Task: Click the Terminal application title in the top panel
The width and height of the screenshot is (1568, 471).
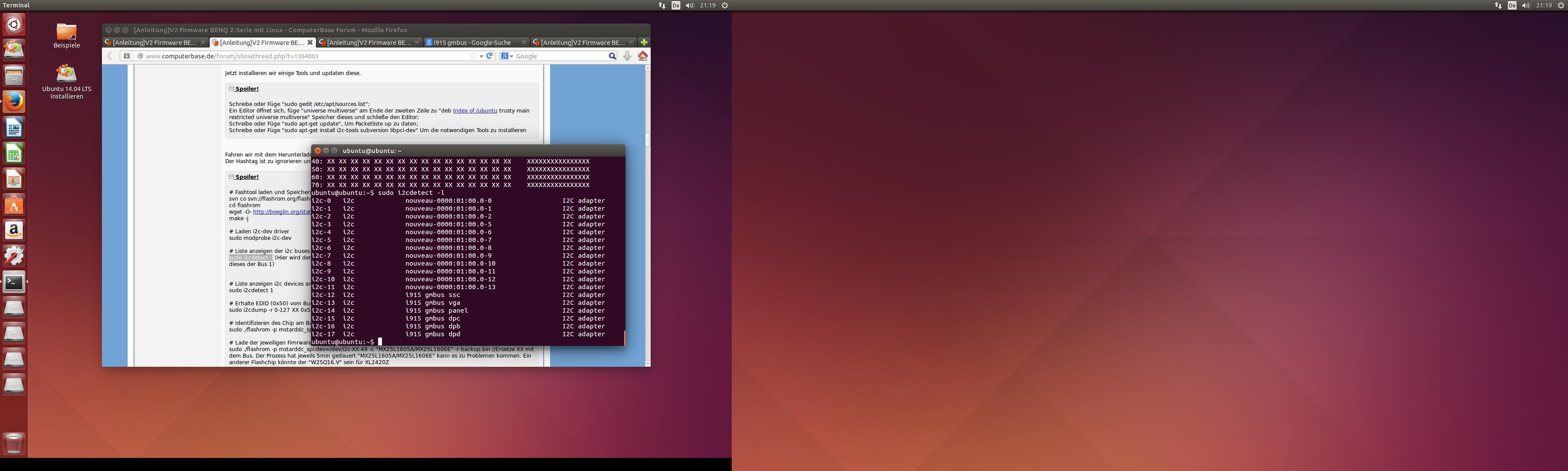Action: [16, 6]
